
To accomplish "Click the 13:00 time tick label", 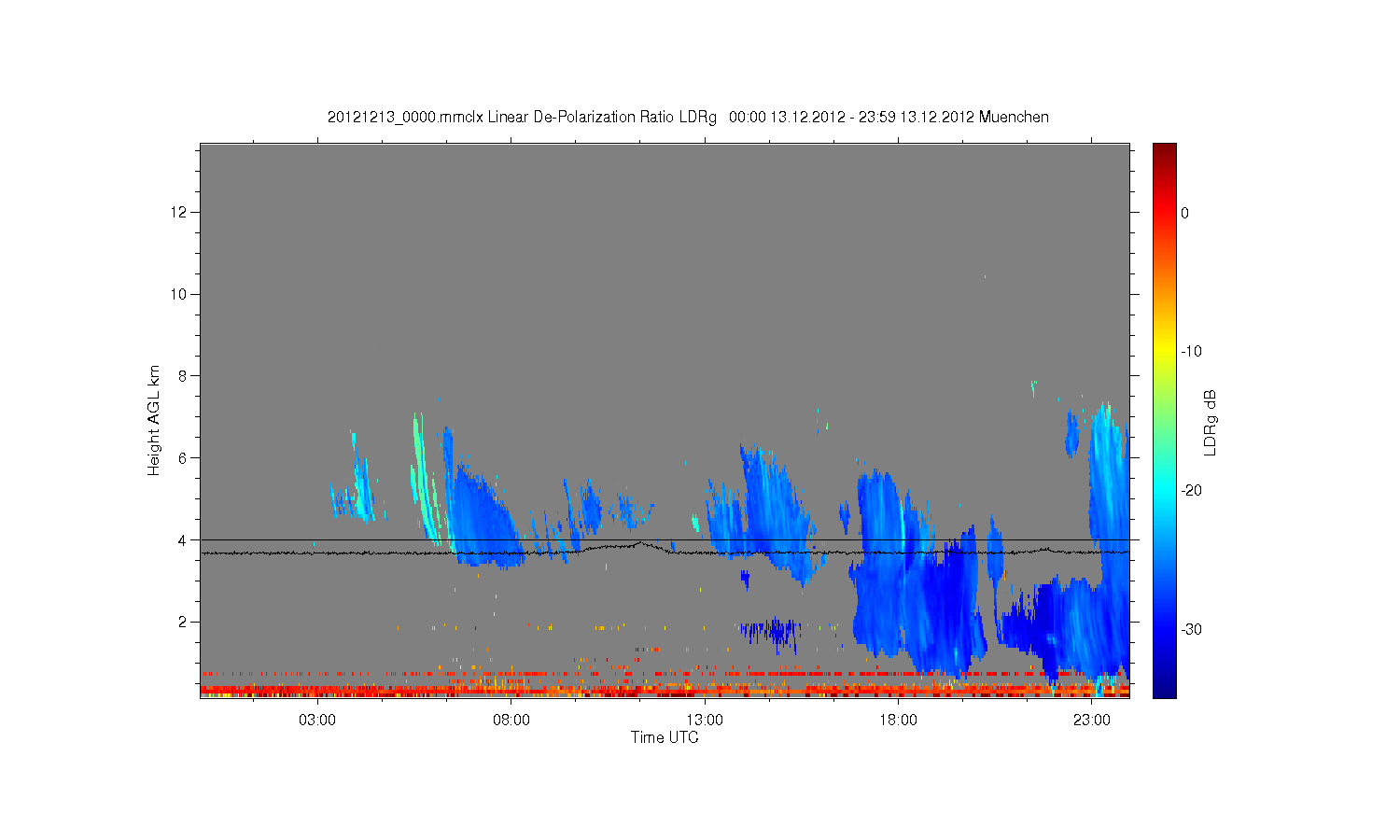I will (x=705, y=721).
